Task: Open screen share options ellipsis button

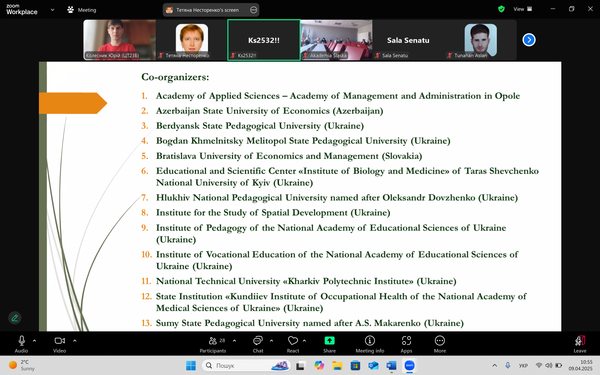Action: click(x=253, y=10)
